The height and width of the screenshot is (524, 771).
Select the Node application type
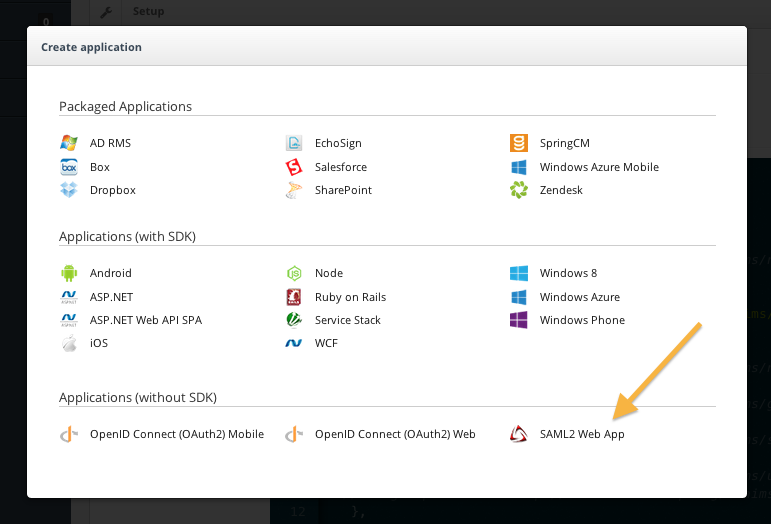coord(329,273)
